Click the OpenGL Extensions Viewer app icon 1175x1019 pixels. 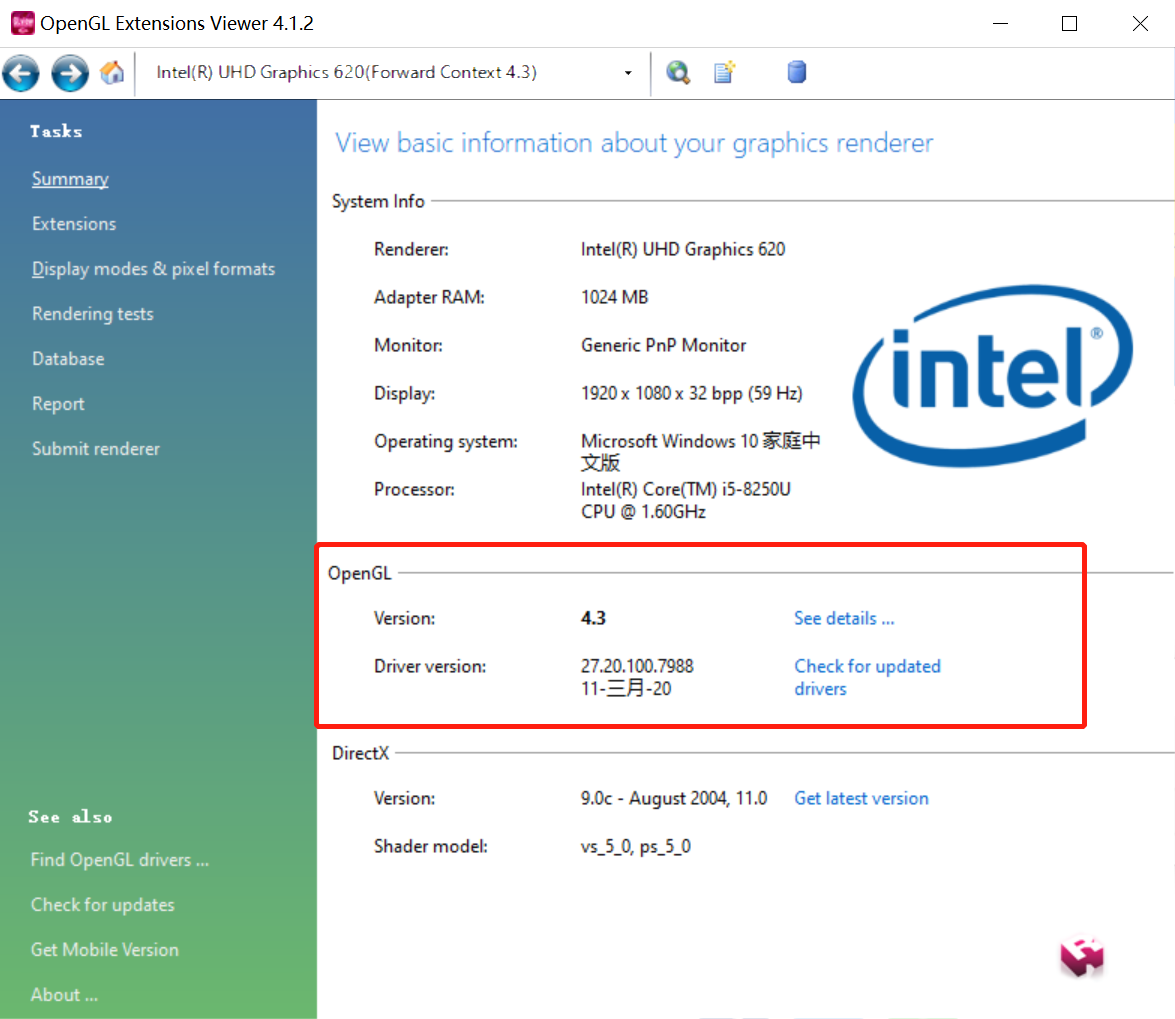(21, 22)
